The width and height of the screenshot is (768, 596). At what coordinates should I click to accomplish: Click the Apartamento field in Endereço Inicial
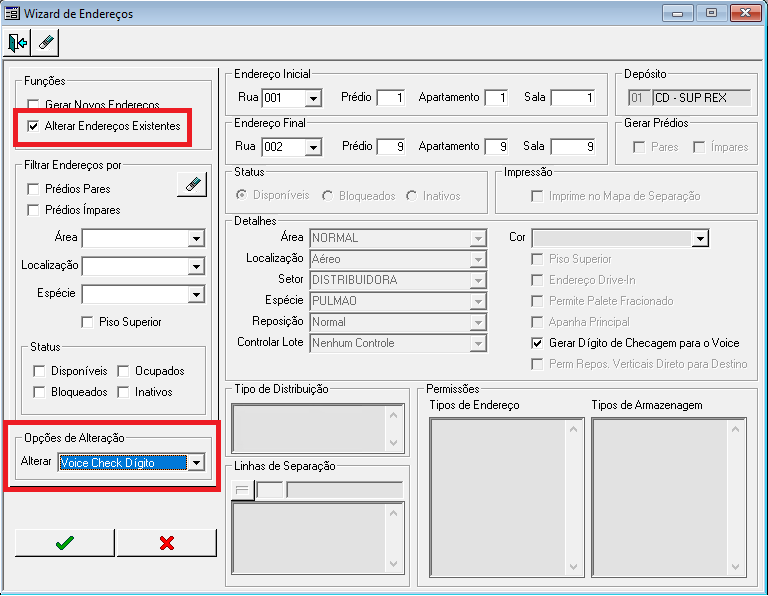coord(496,98)
